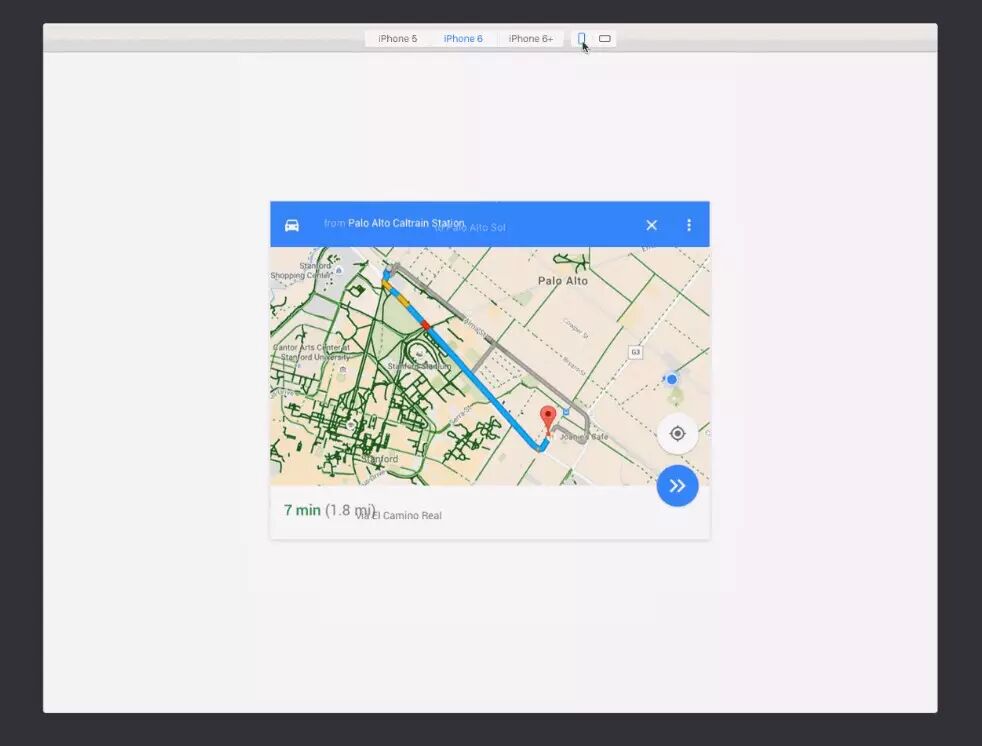Click the 'from Palo Alto Caltrain Station' field
The height and width of the screenshot is (746, 982).
[394, 223]
